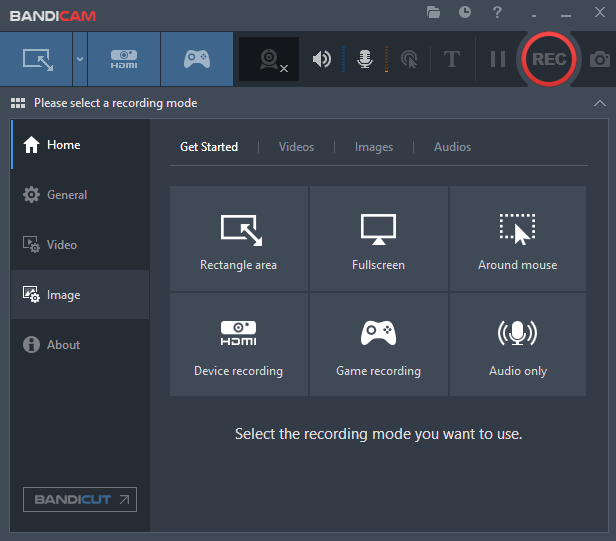The width and height of the screenshot is (616, 541).
Task: Open the Bandicut link button
Action: coord(80,499)
